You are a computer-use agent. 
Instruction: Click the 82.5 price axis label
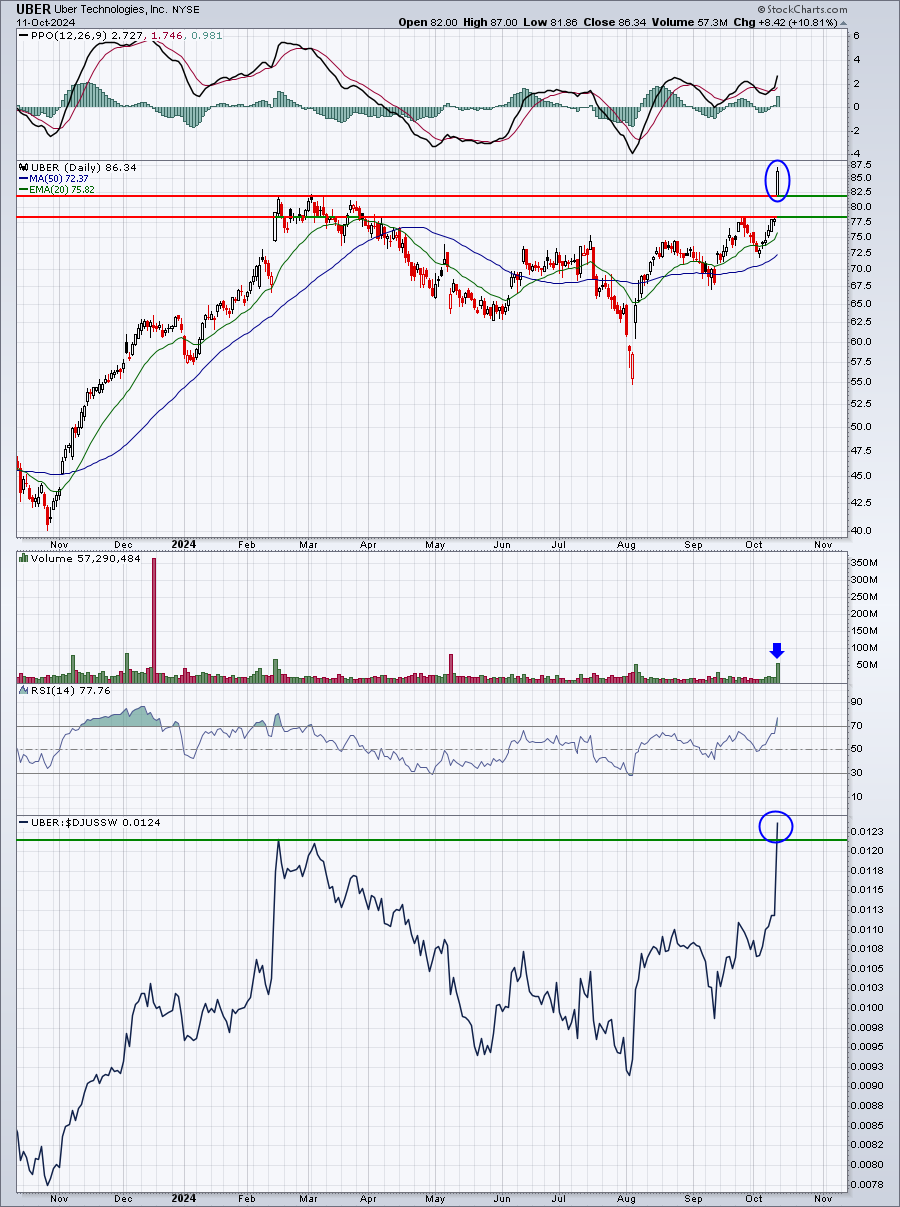(x=861, y=191)
